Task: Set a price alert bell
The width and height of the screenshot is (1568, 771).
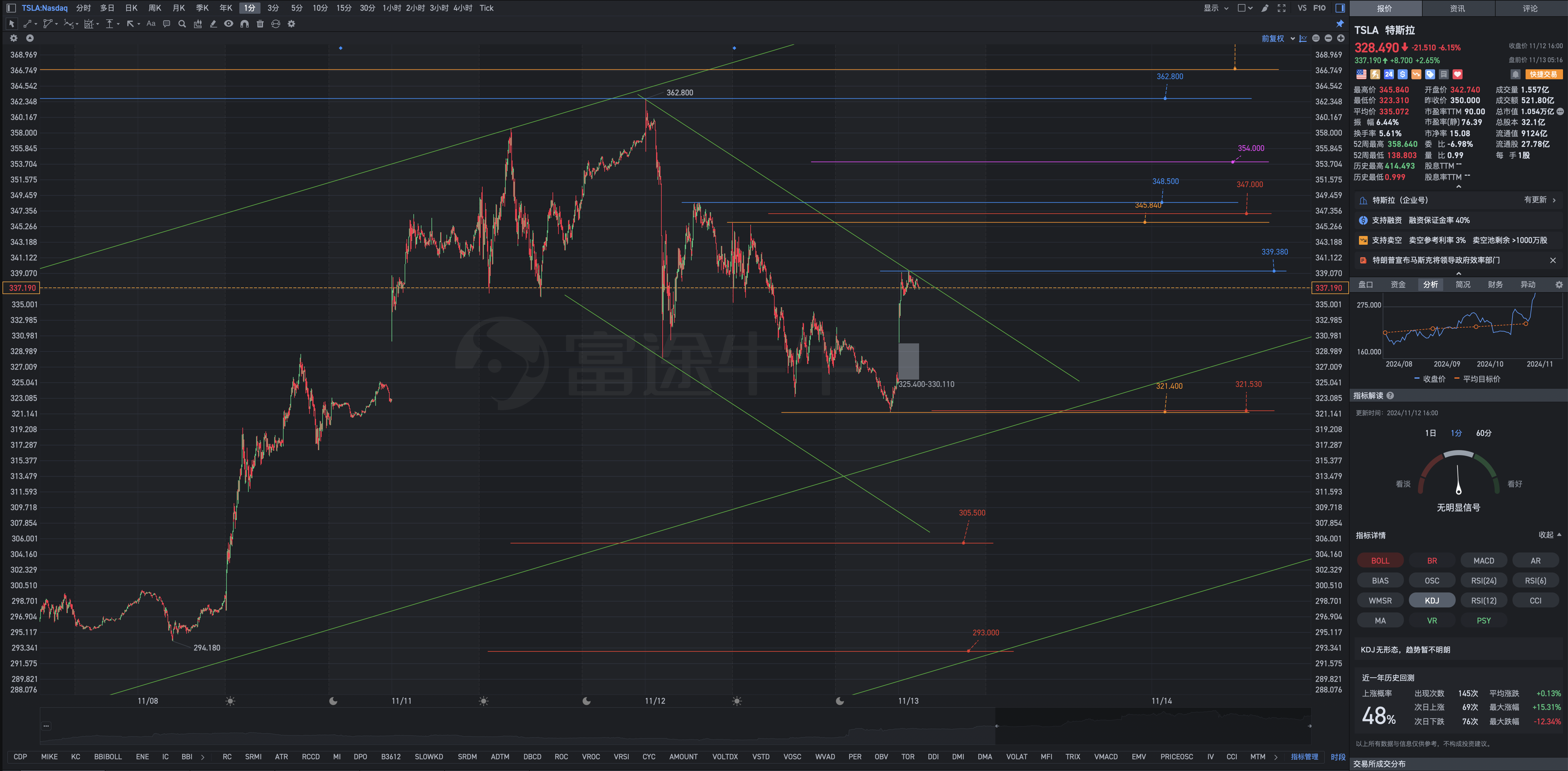Action: click(1516, 74)
